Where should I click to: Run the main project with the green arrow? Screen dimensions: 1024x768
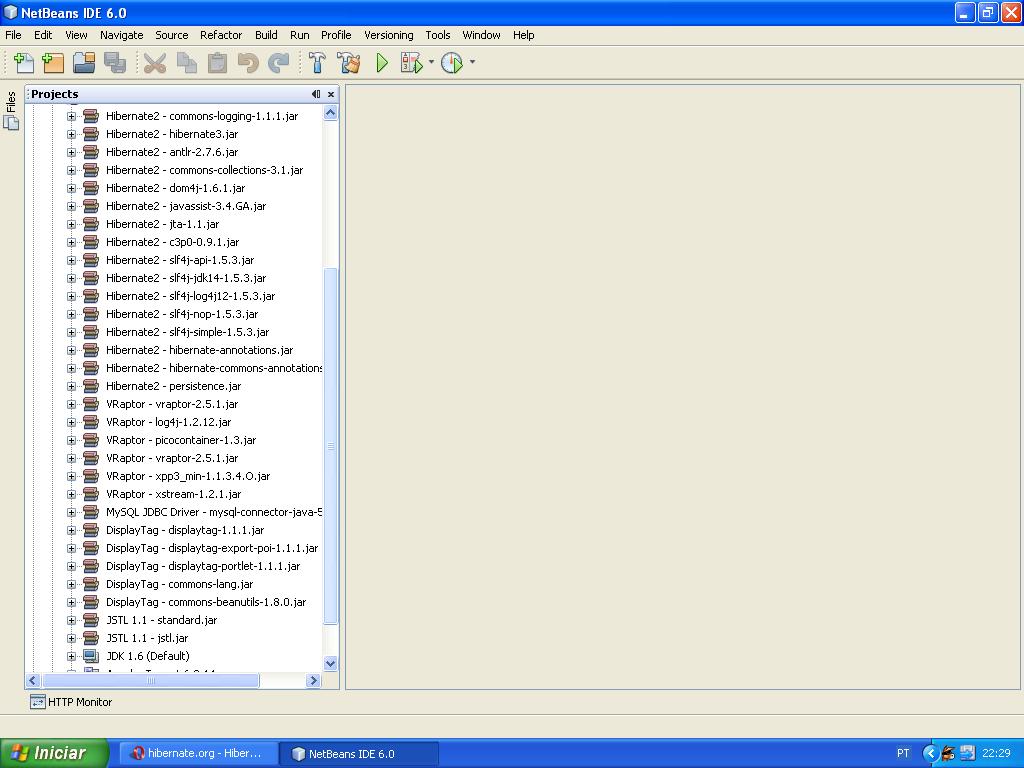click(382, 63)
